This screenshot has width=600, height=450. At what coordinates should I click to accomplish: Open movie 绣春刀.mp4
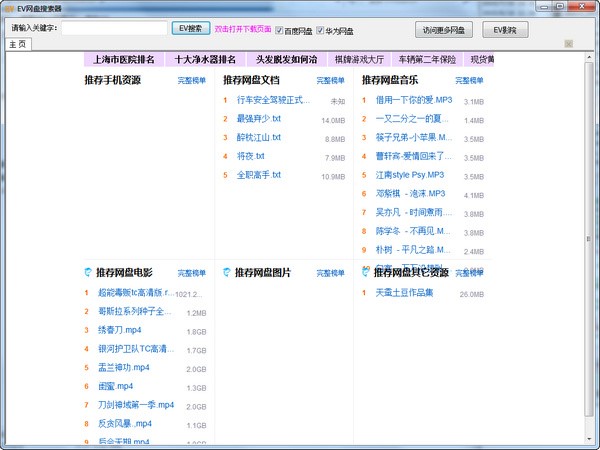pyautogui.click(x=119, y=330)
